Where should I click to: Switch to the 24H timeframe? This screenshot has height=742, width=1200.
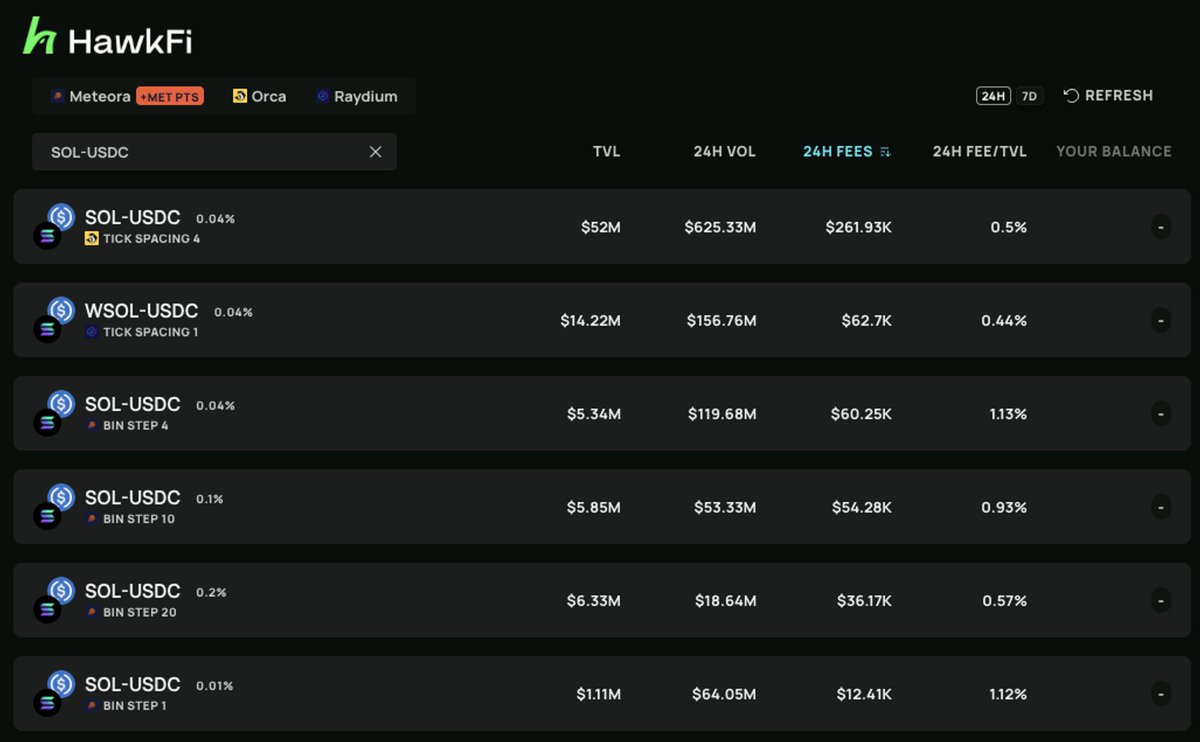click(x=993, y=96)
